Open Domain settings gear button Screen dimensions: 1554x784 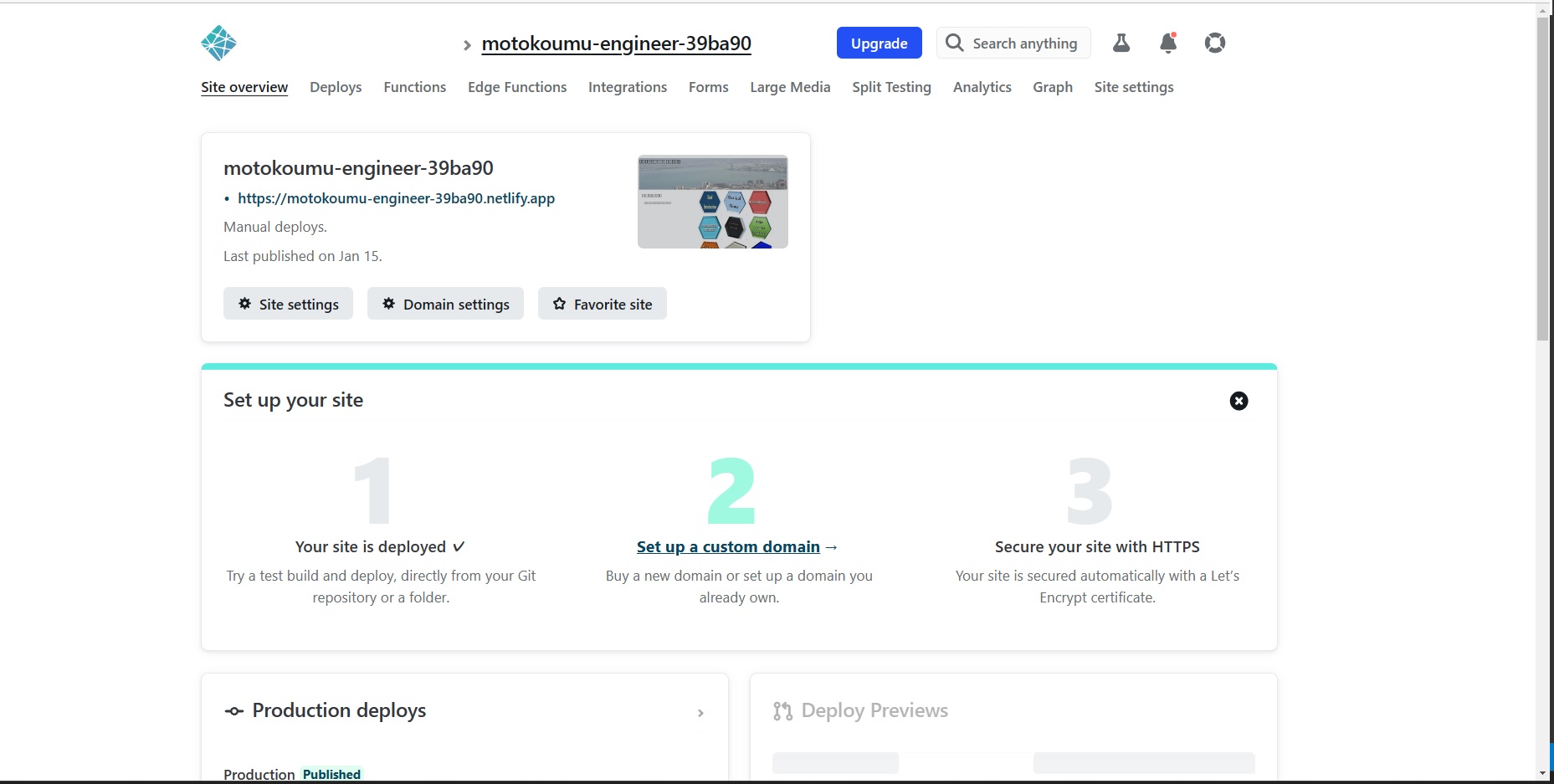tap(445, 304)
